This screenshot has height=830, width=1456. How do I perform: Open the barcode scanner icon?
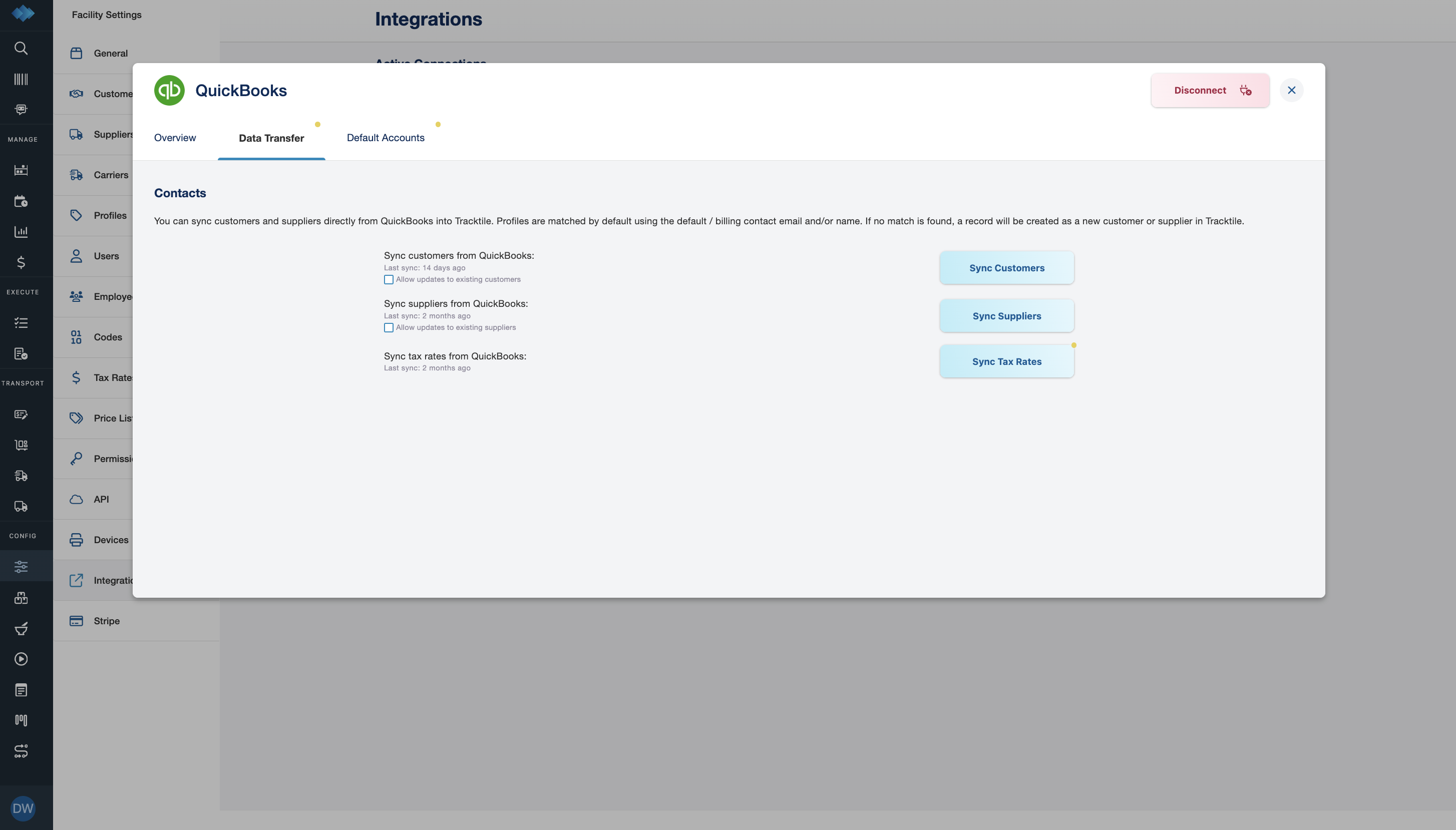pos(21,79)
